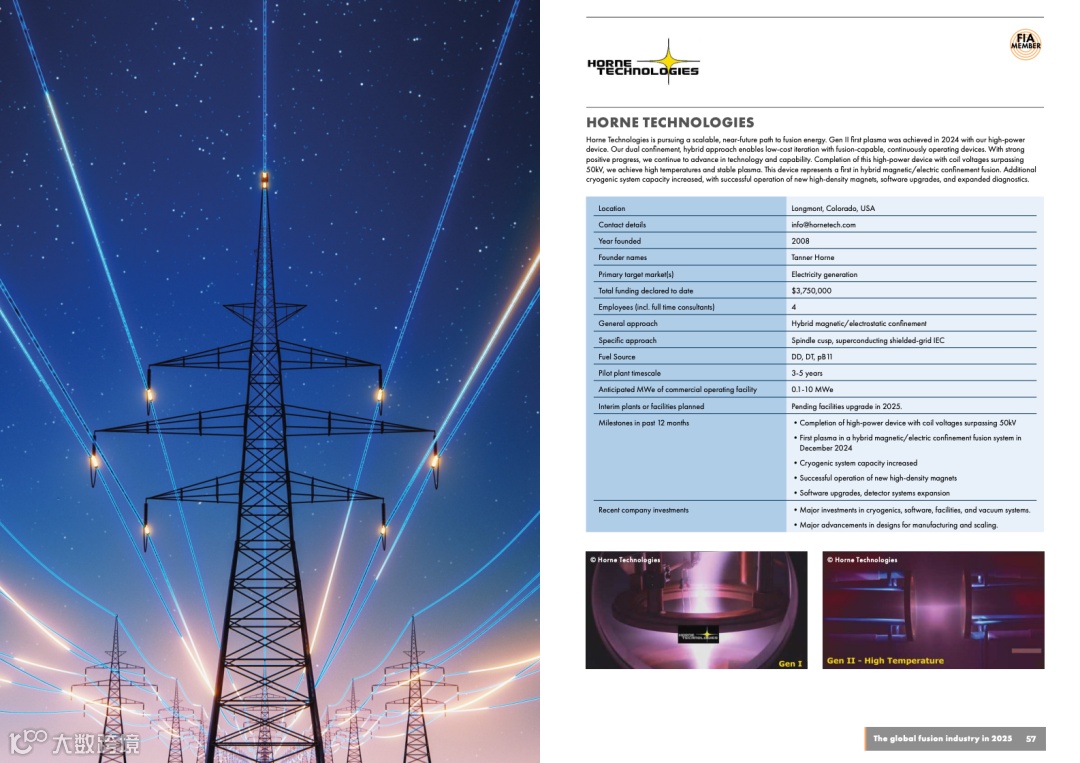This screenshot has height=763, width=1080.
Task: Click the 'Pilot plant timescale' label
Action: pyautogui.click(x=630, y=373)
